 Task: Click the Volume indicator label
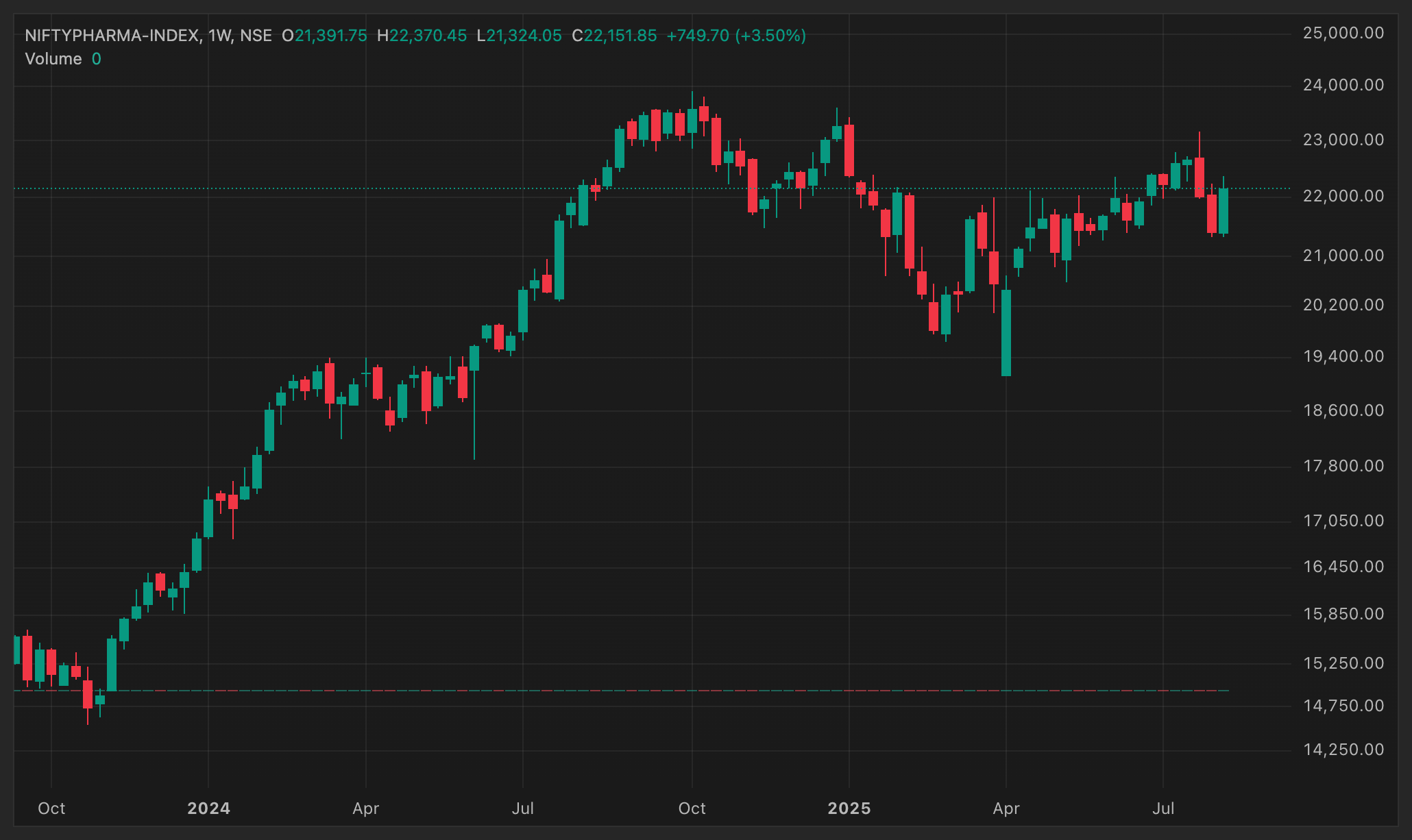click(x=53, y=59)
